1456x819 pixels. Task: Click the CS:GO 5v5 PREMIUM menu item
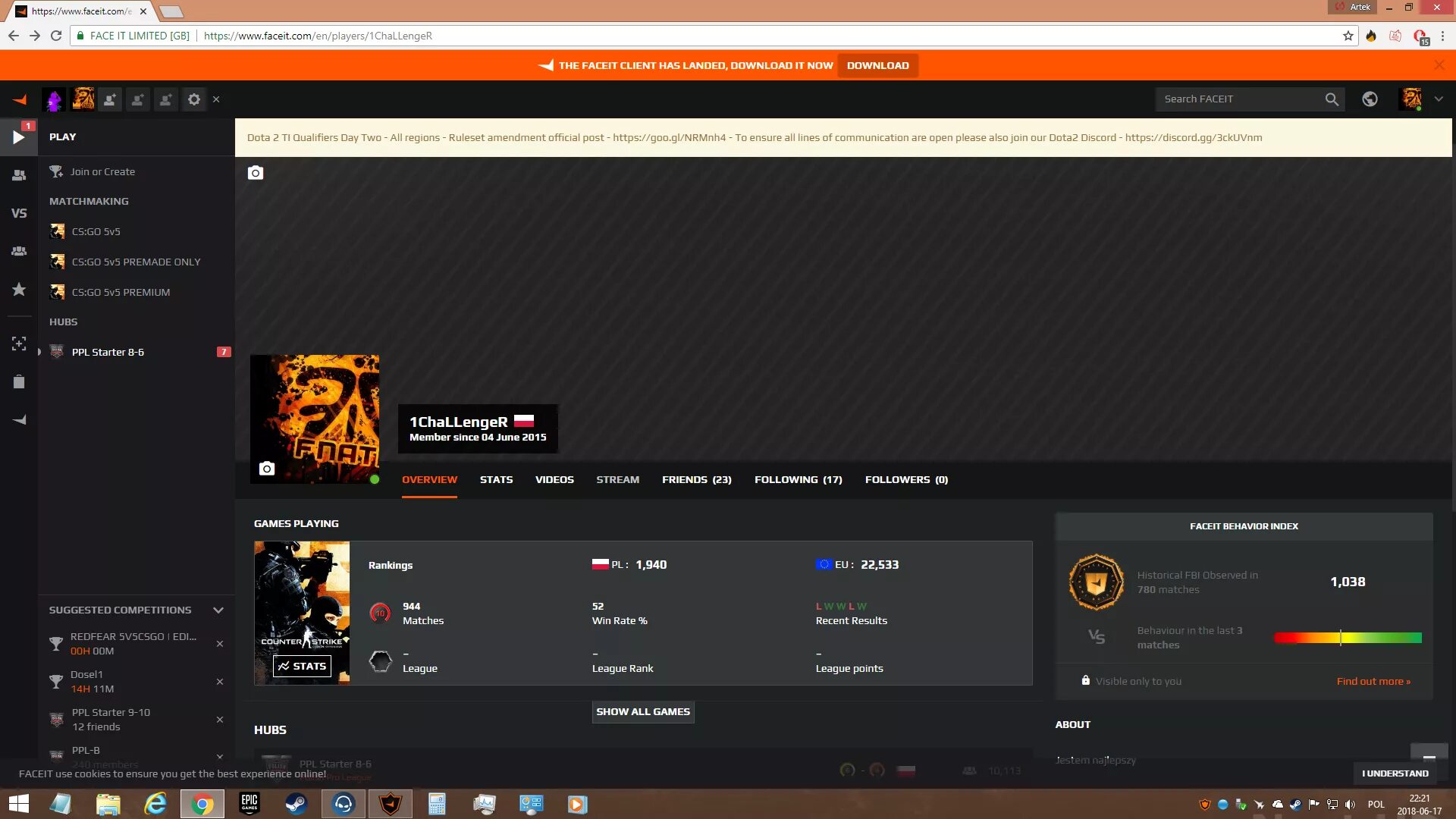119,291
